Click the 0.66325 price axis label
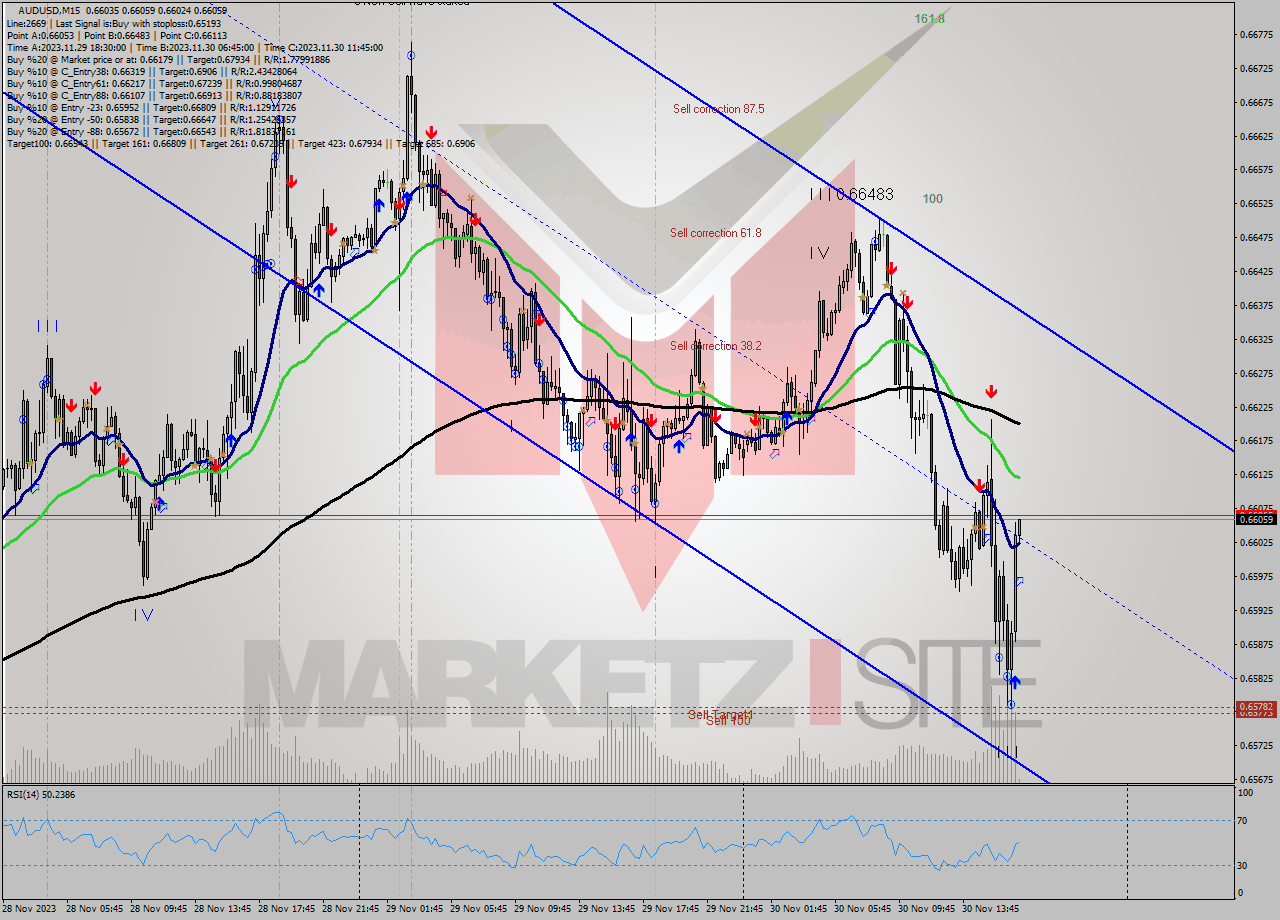This screenshot has height=920, width=1280. (x=1256, y=340)
